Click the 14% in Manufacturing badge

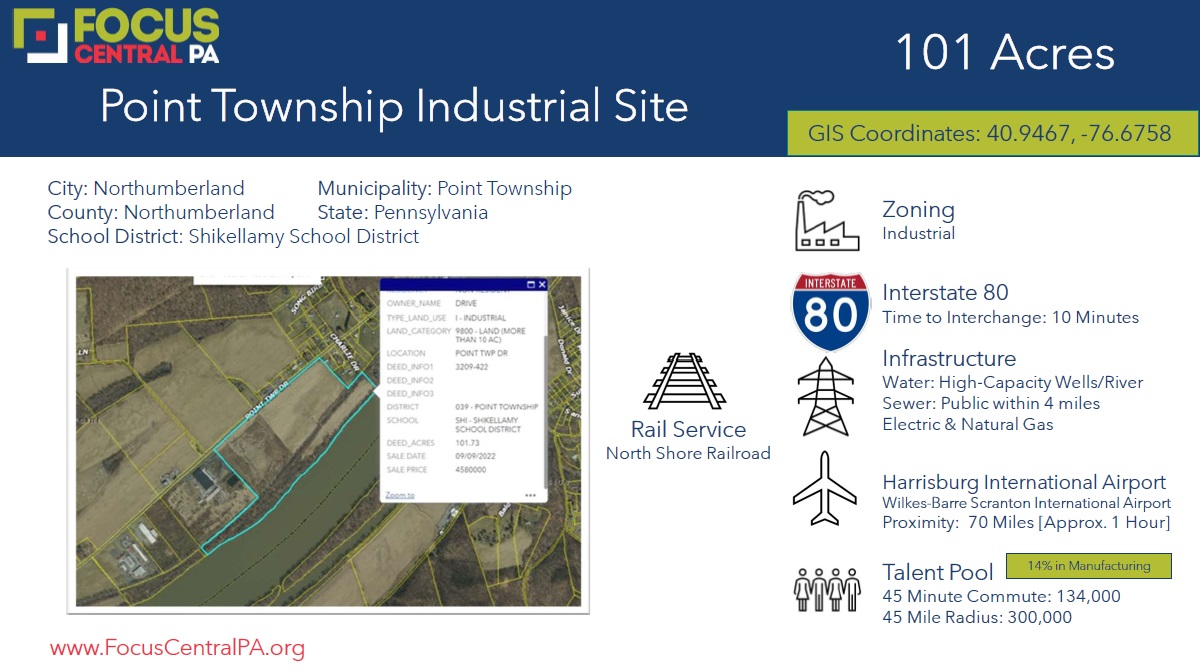click(1087, 566)
